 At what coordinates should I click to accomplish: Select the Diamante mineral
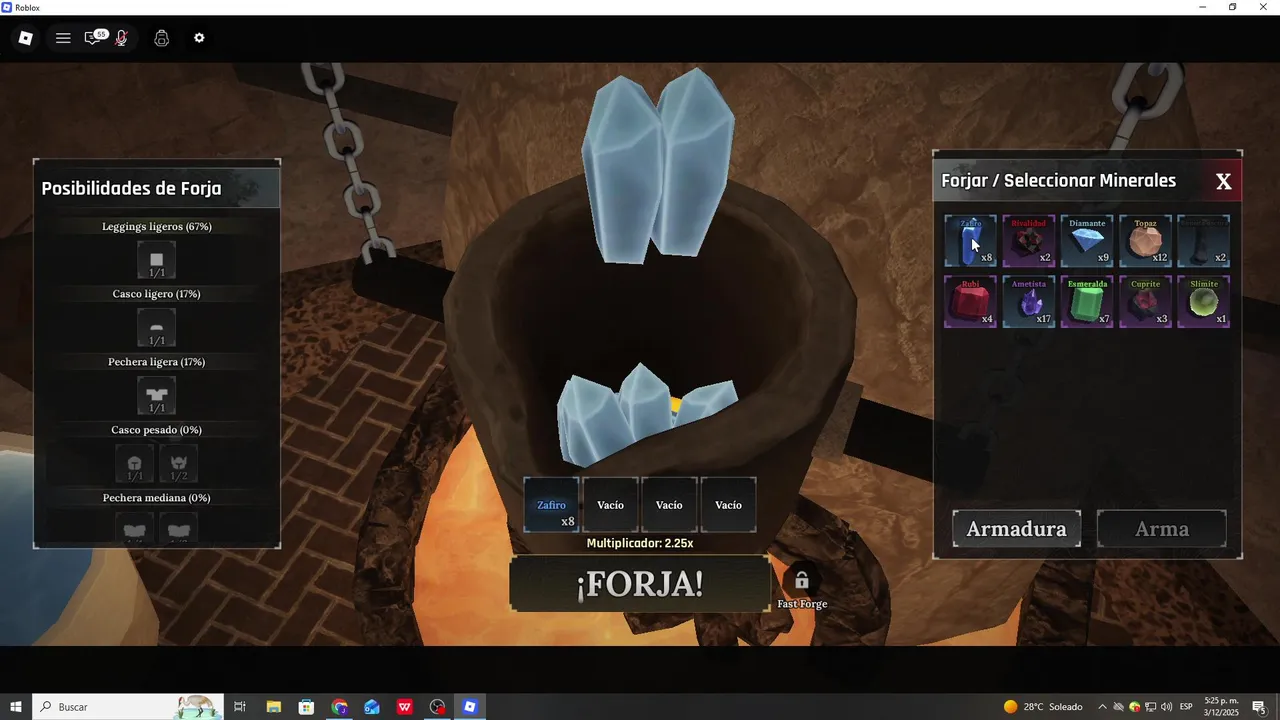1087,241
